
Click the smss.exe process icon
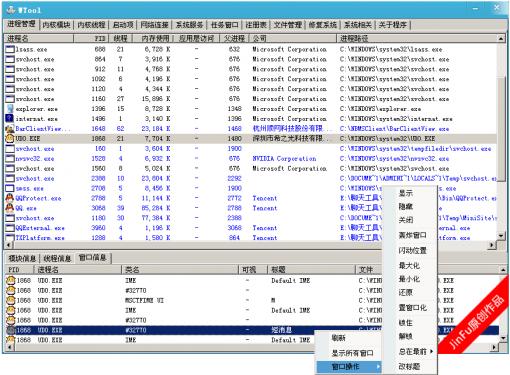coord(10,188)
